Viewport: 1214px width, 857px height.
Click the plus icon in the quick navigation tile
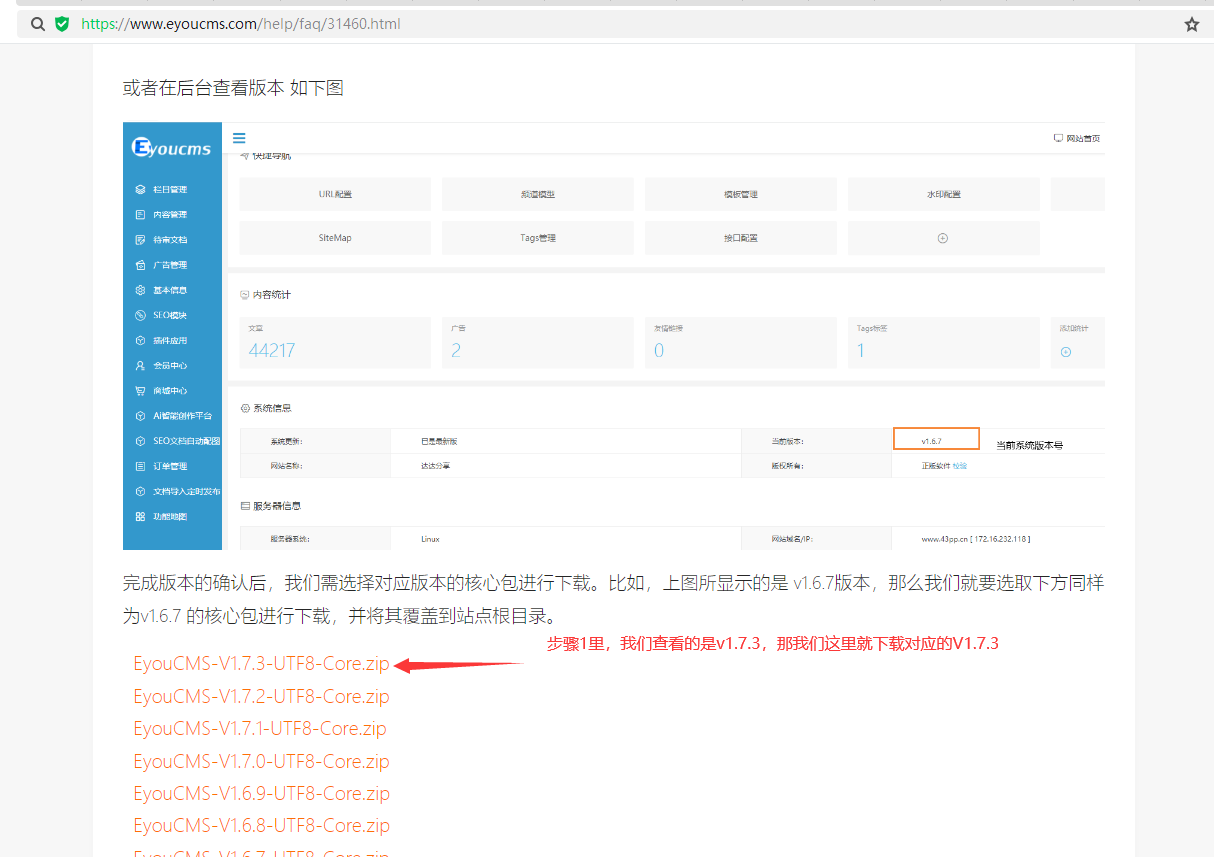point(942,238)
